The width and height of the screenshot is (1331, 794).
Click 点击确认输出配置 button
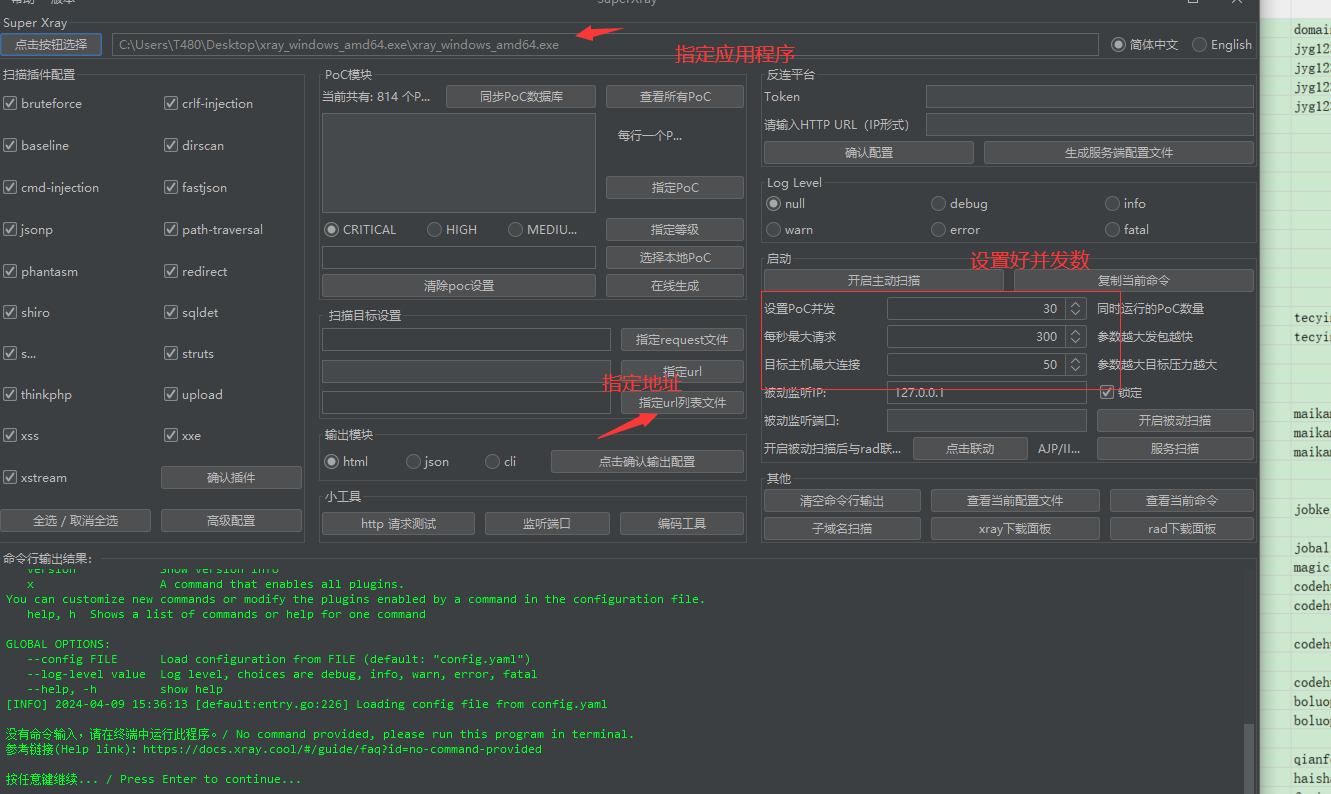647,461
